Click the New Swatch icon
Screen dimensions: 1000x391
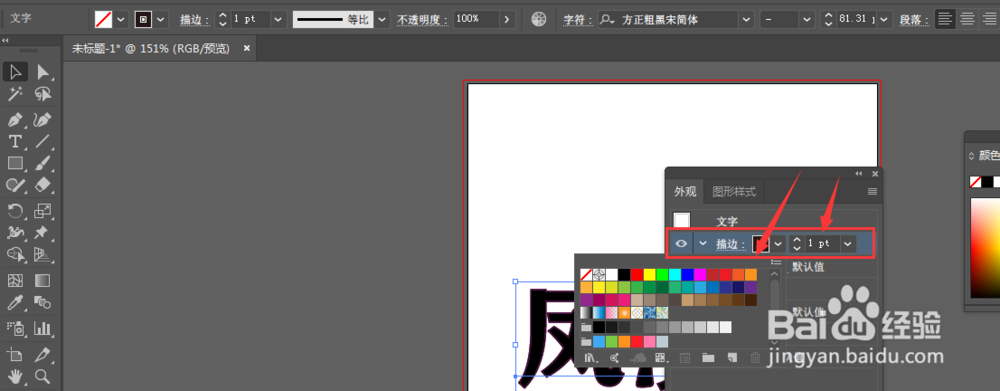click(732, 358)
